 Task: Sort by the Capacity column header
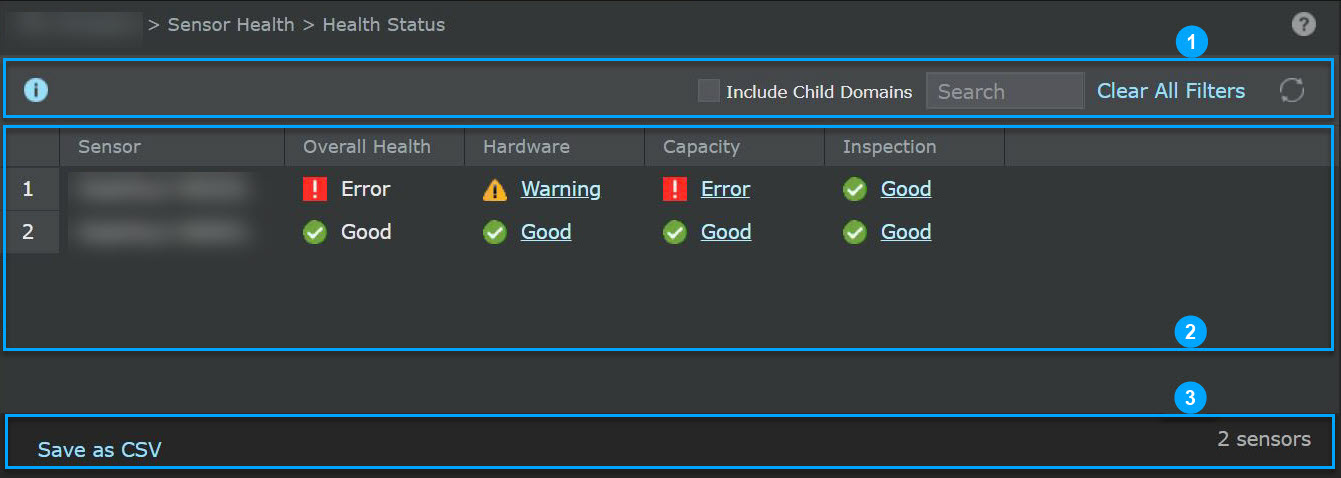coord(735,147)
